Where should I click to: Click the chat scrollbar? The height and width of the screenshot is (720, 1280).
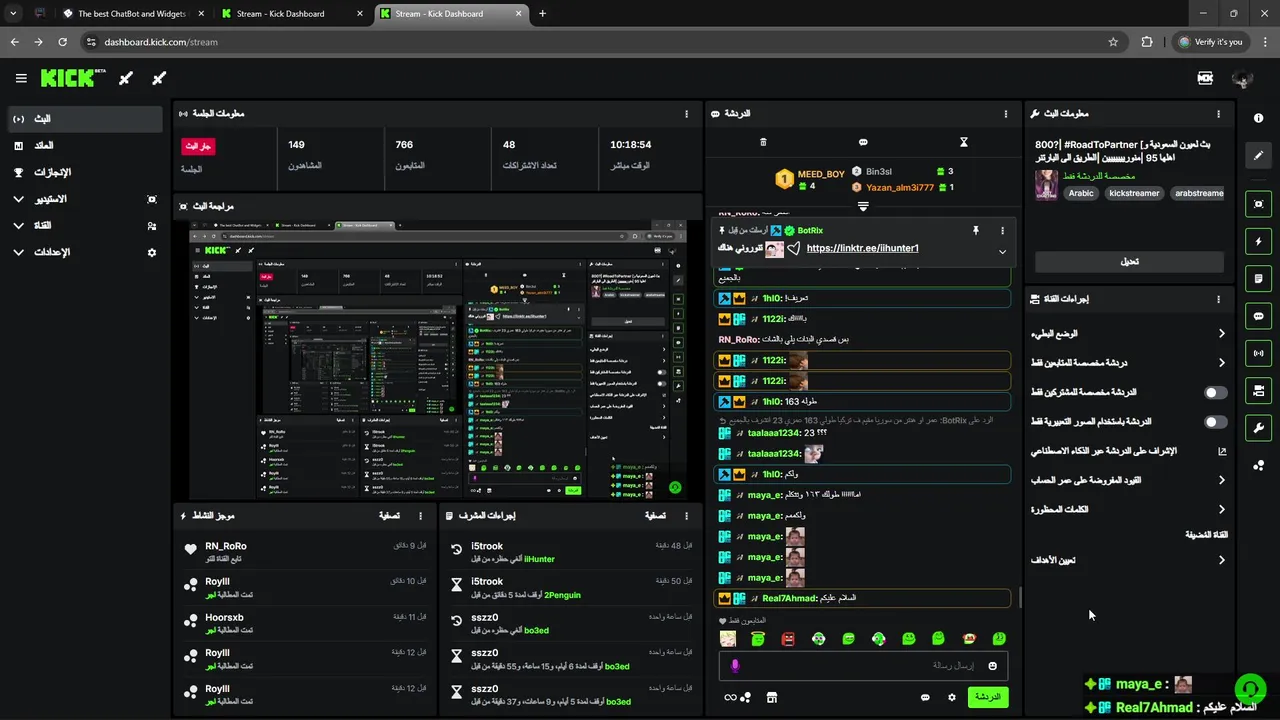(1020, 598)
